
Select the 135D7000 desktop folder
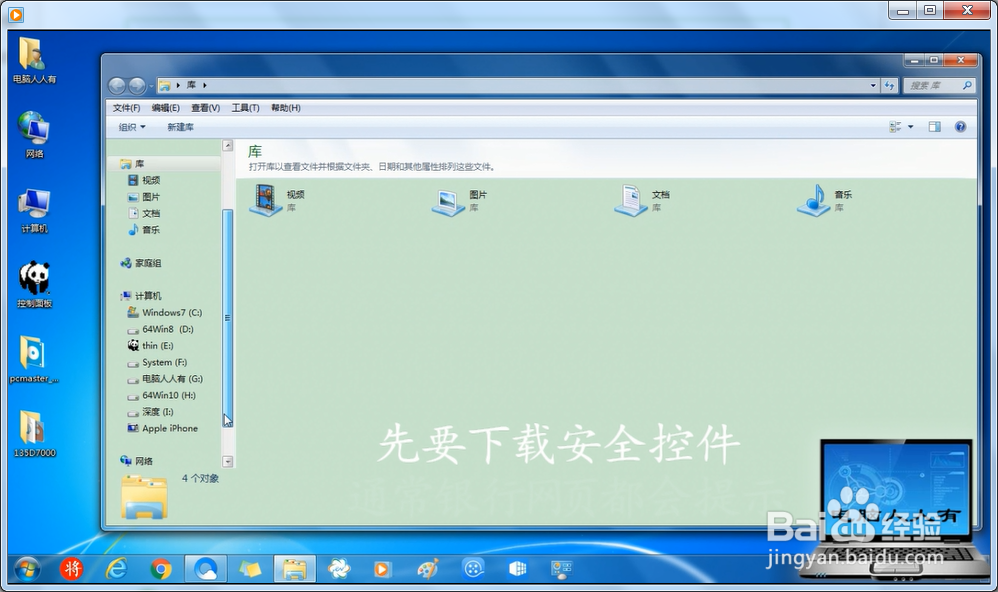(34, 434)
